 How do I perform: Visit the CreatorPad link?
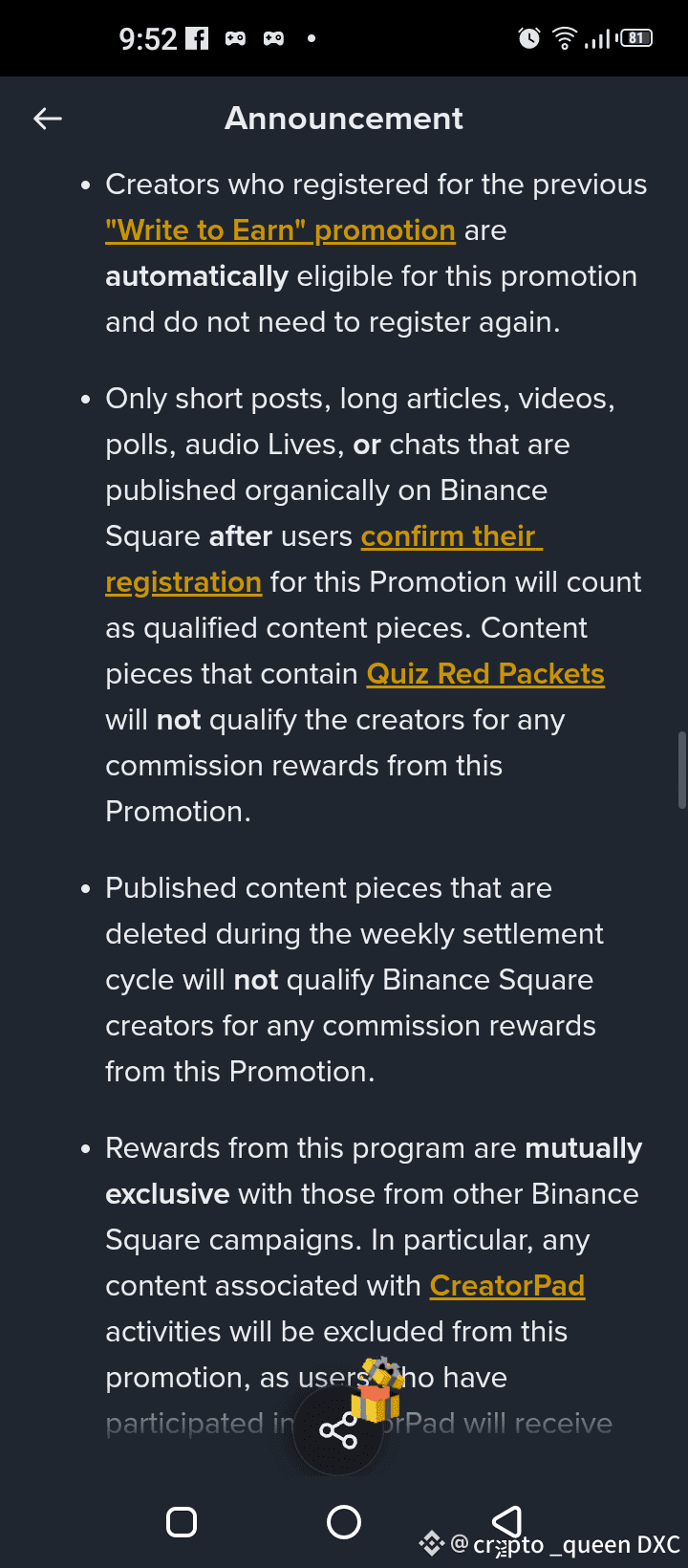(506, 1286)
